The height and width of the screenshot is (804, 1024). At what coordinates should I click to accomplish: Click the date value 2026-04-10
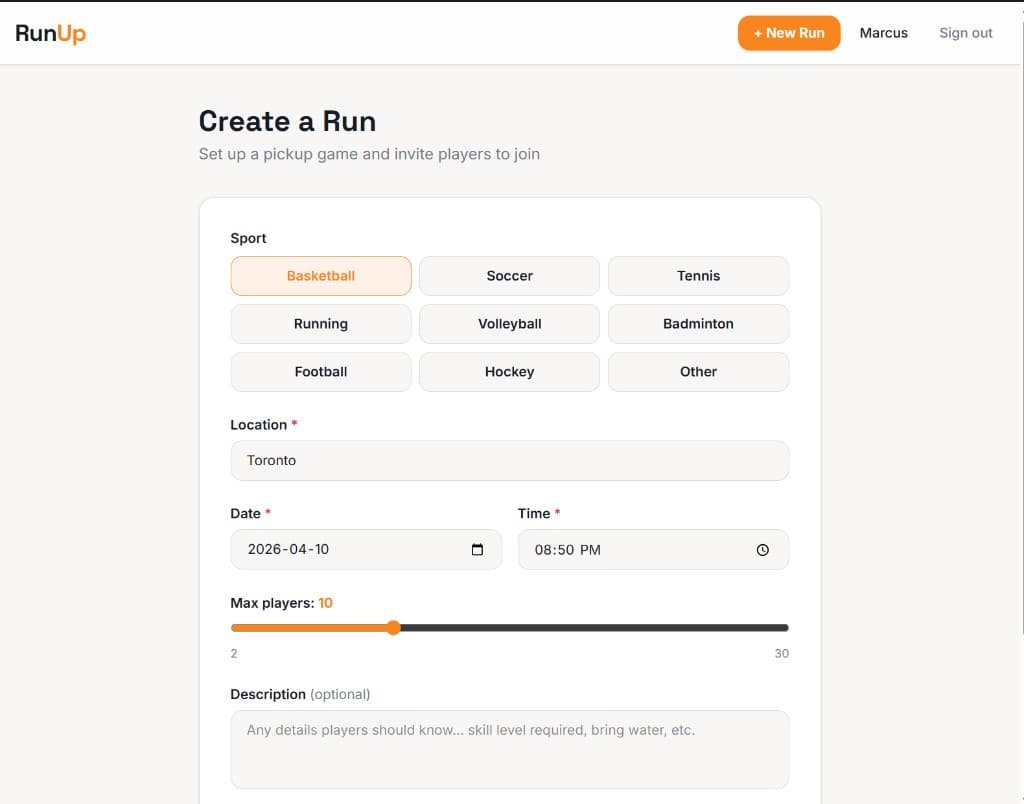(340, 549)
